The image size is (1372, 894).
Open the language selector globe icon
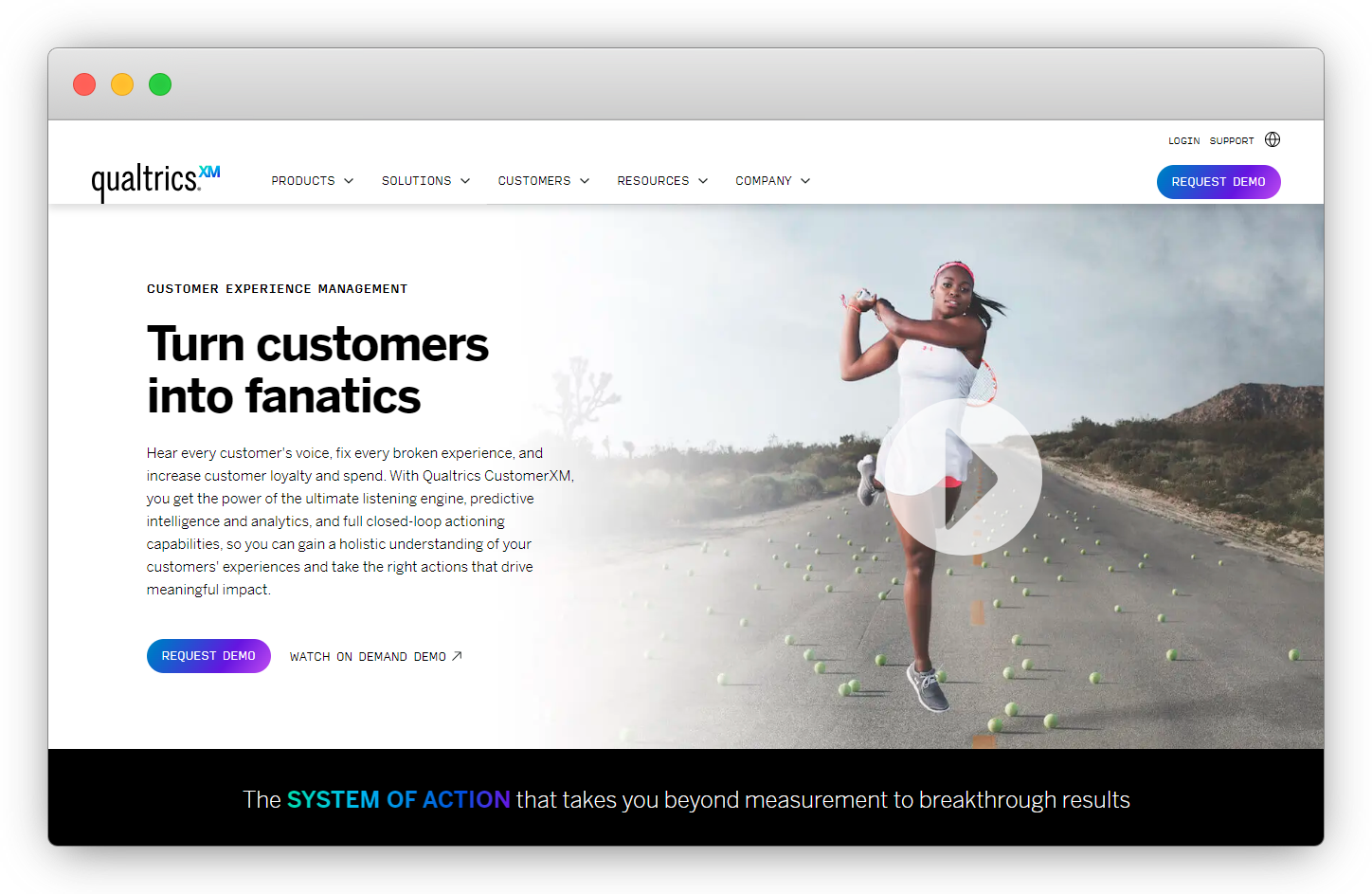click(x=1273, y=139)
